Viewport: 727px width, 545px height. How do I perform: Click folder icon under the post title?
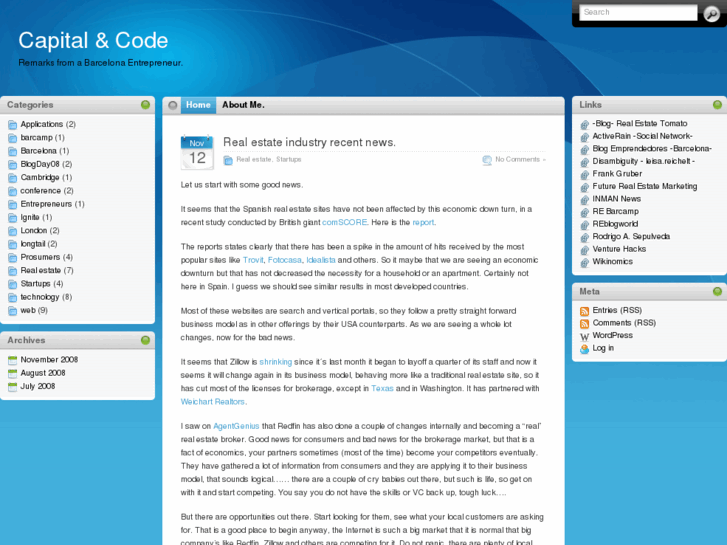[x=228, y=160]
